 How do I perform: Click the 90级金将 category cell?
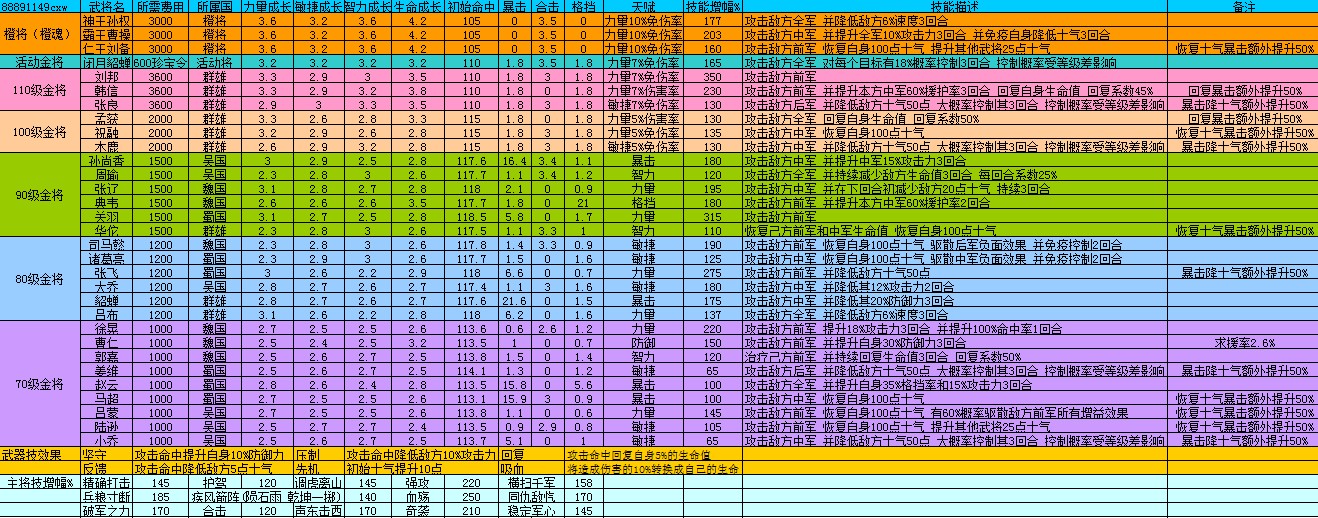(x=38, y=194)
